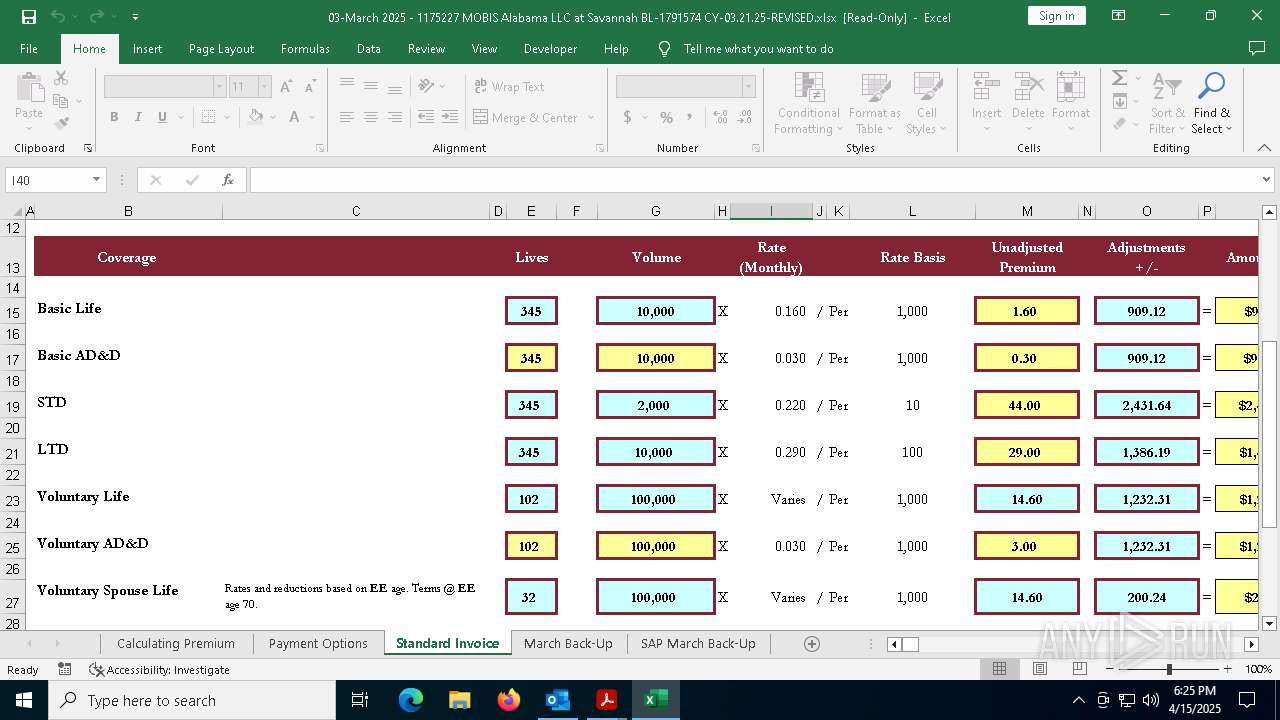Open March Back-Up sheet tab
Screen dimensions: 1280x720
point(568,643)
